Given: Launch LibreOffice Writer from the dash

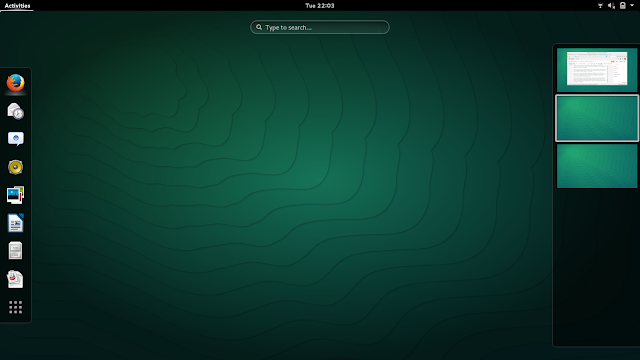Looking at the screenshot, I should pos(16,223).
